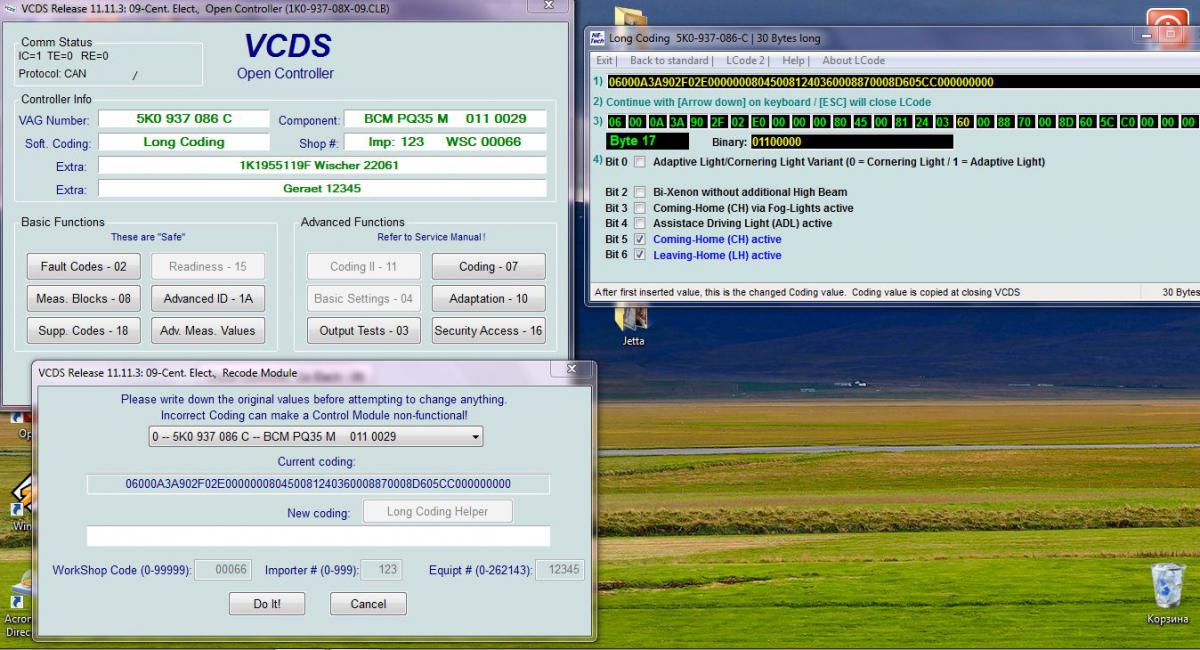The width and height of the screenshot is (1200, 650).
Task: Click Advanced ID - 1A button
Action: (x=208, y=299)
